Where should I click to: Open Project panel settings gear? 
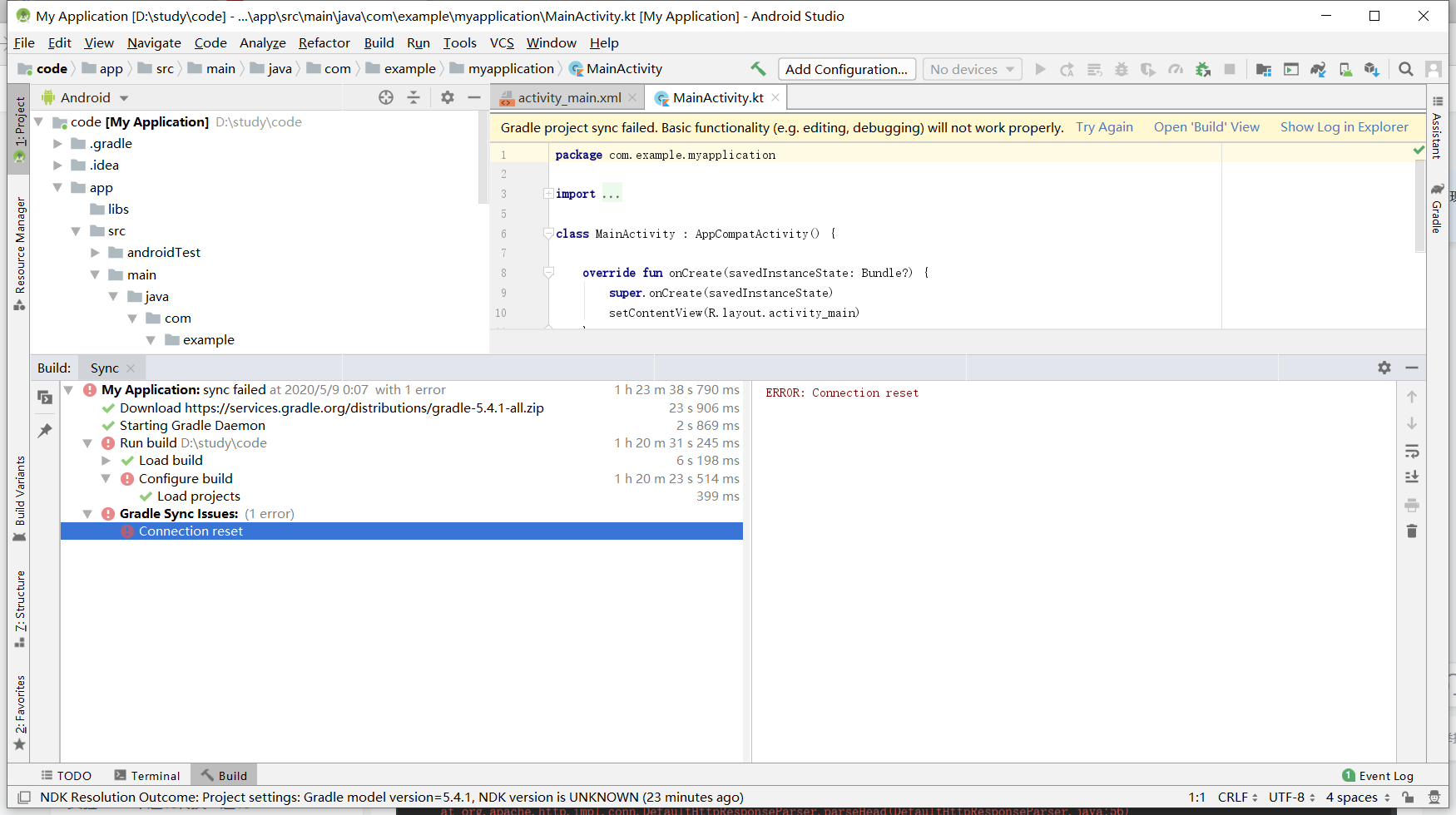click(448, 97)
